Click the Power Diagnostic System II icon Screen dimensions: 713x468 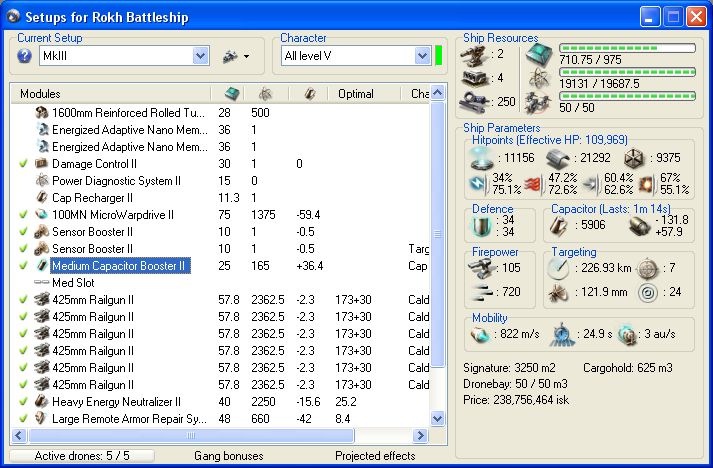[41, 180]
